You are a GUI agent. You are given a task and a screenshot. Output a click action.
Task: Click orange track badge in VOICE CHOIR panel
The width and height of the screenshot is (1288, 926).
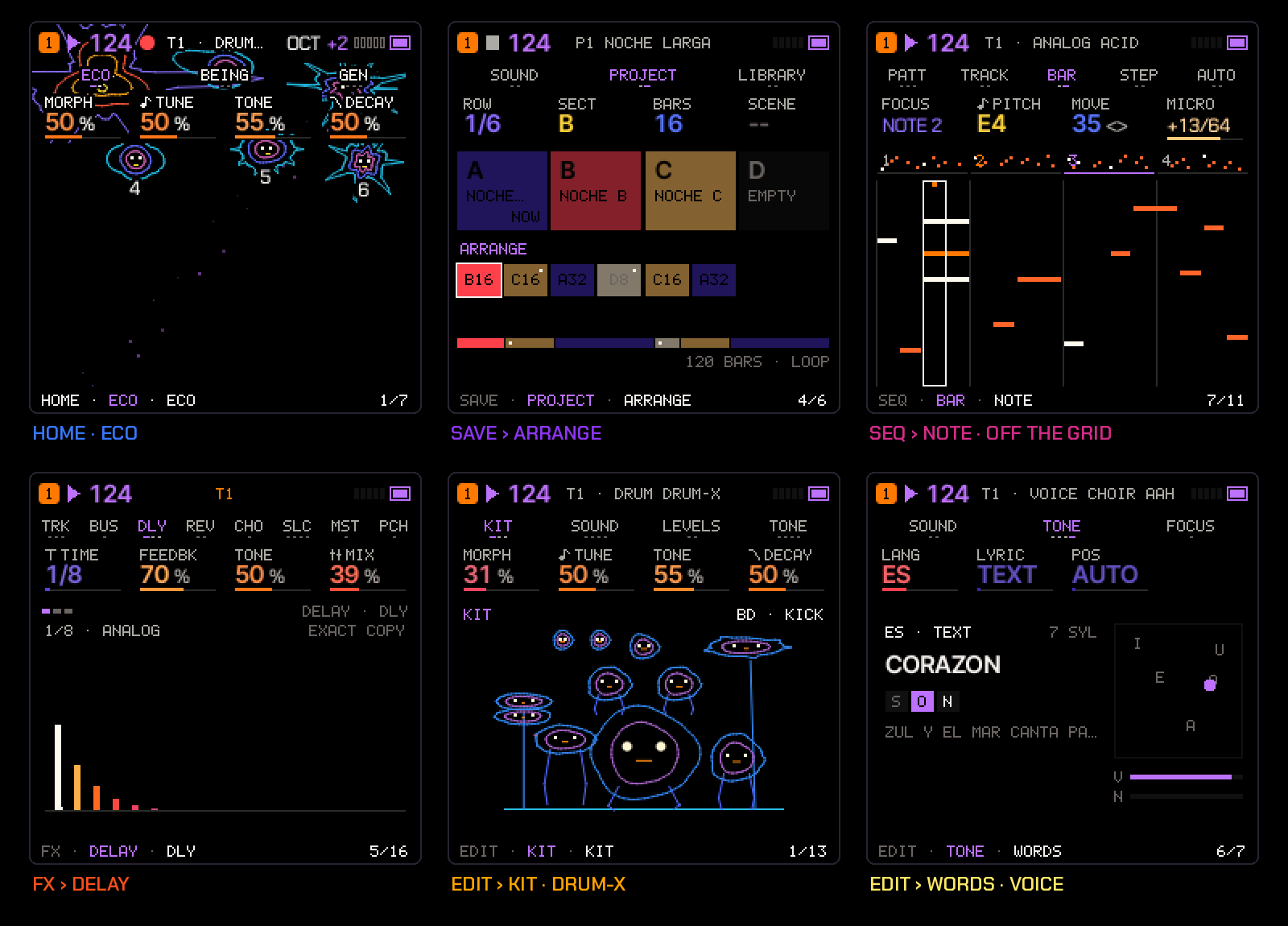(885, 494)
